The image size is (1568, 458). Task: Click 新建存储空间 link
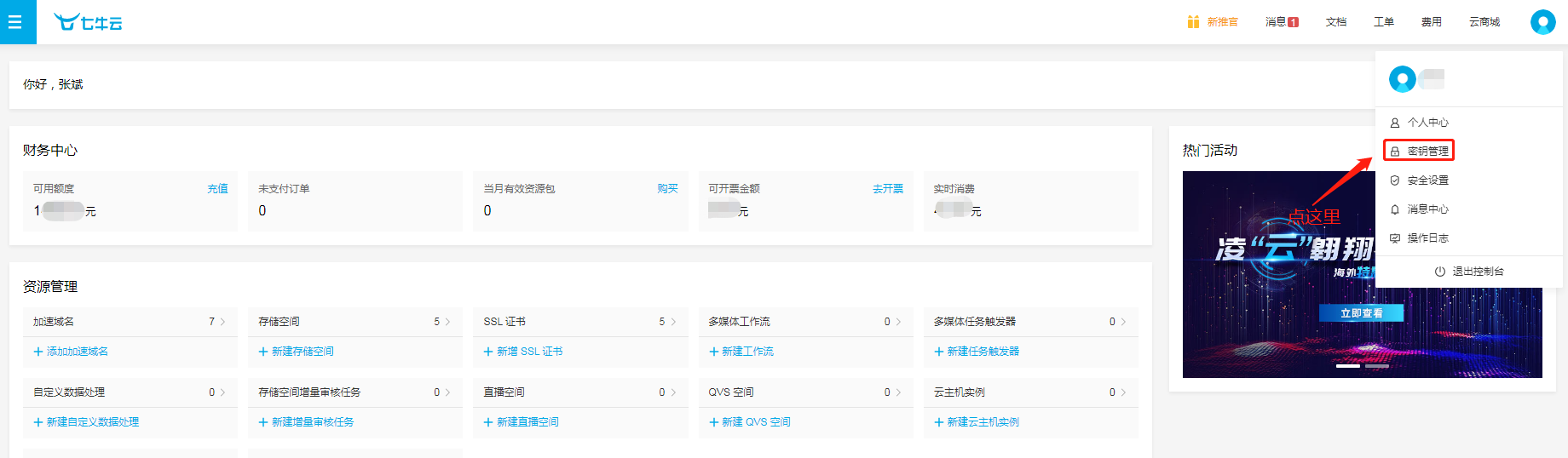(296, 352)
